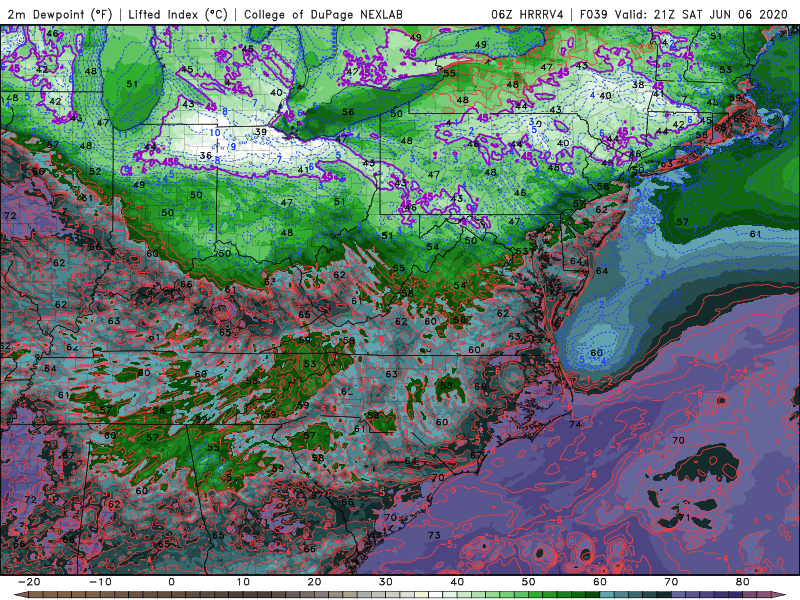Click the '74' dewpoint value near the coast

tap(575, 423)
